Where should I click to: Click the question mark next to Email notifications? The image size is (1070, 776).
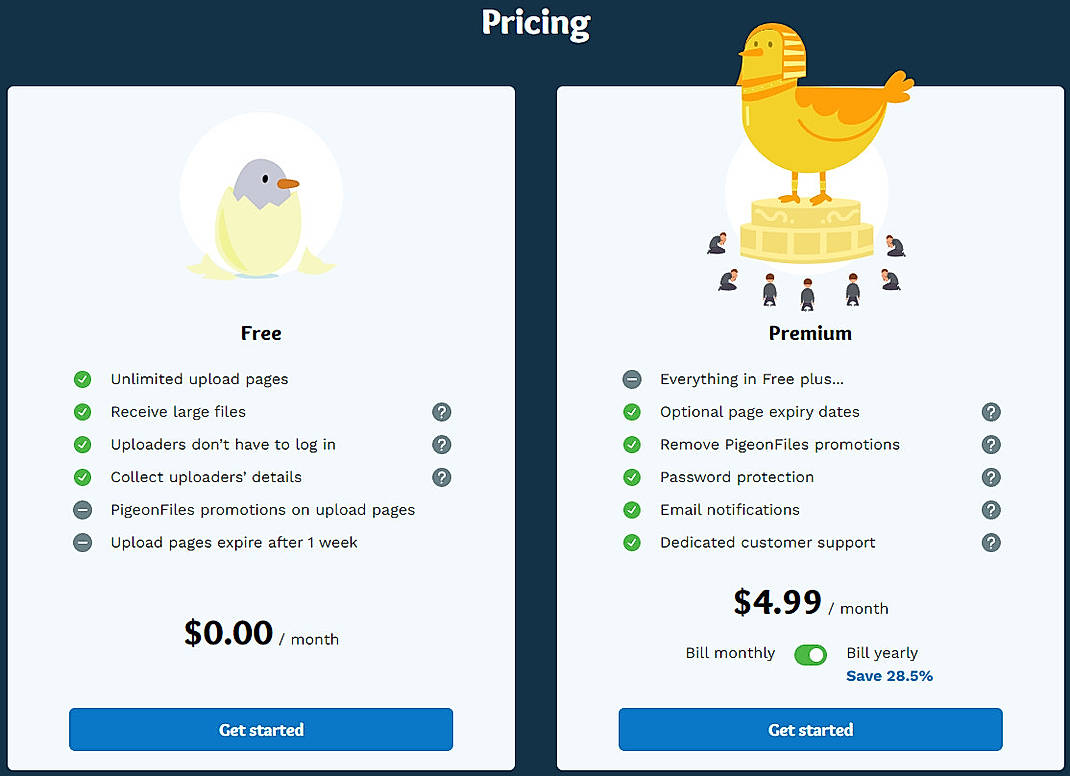[x=991, y=510]
